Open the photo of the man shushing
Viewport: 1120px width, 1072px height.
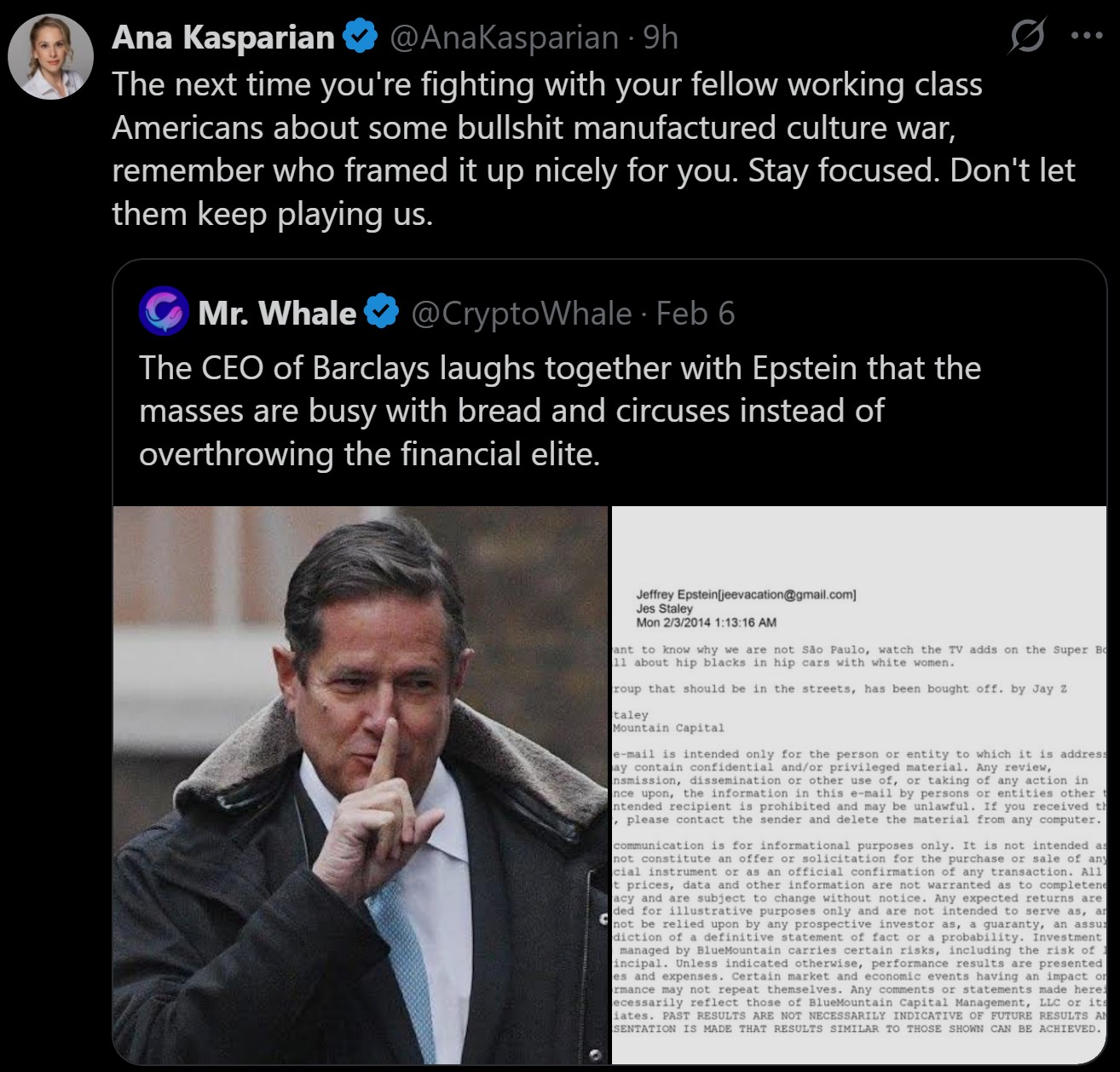click(x=361, y=784)
